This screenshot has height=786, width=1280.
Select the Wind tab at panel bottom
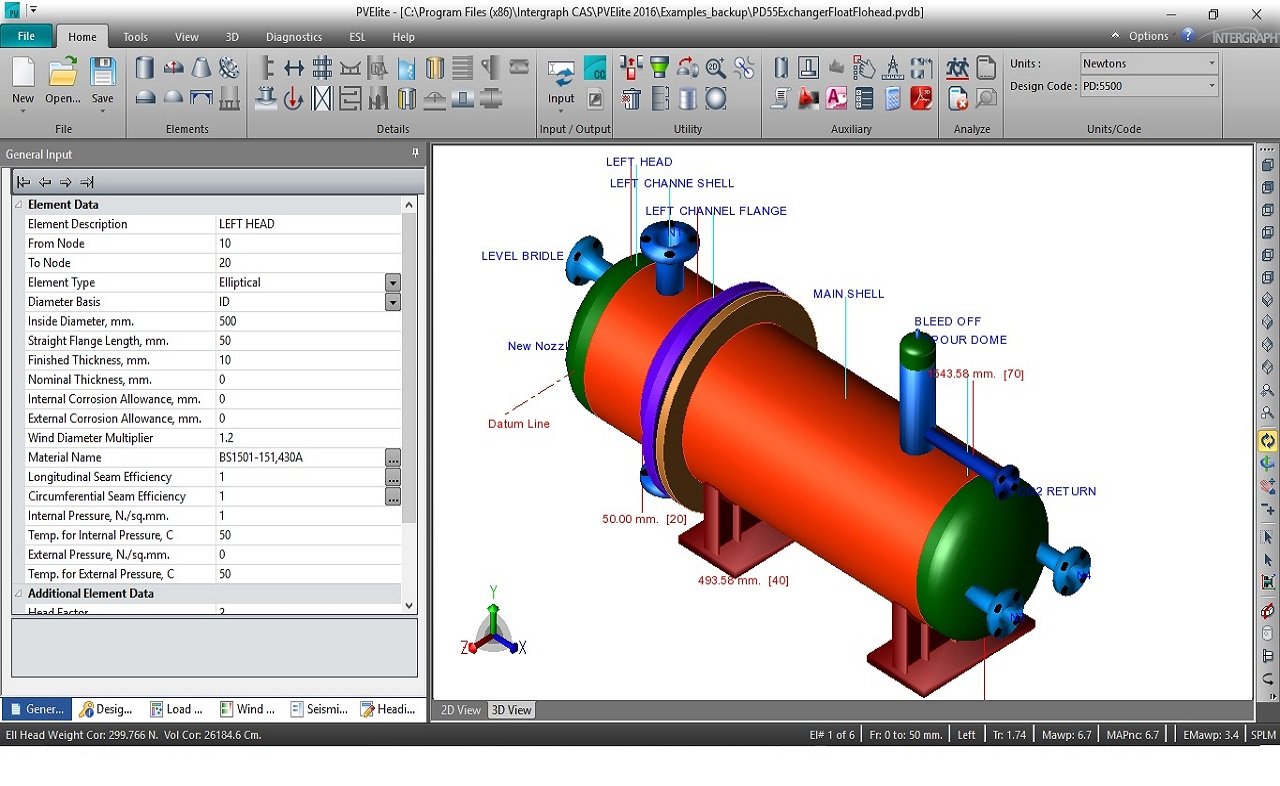pyautogui.click(x=247, y=709)
